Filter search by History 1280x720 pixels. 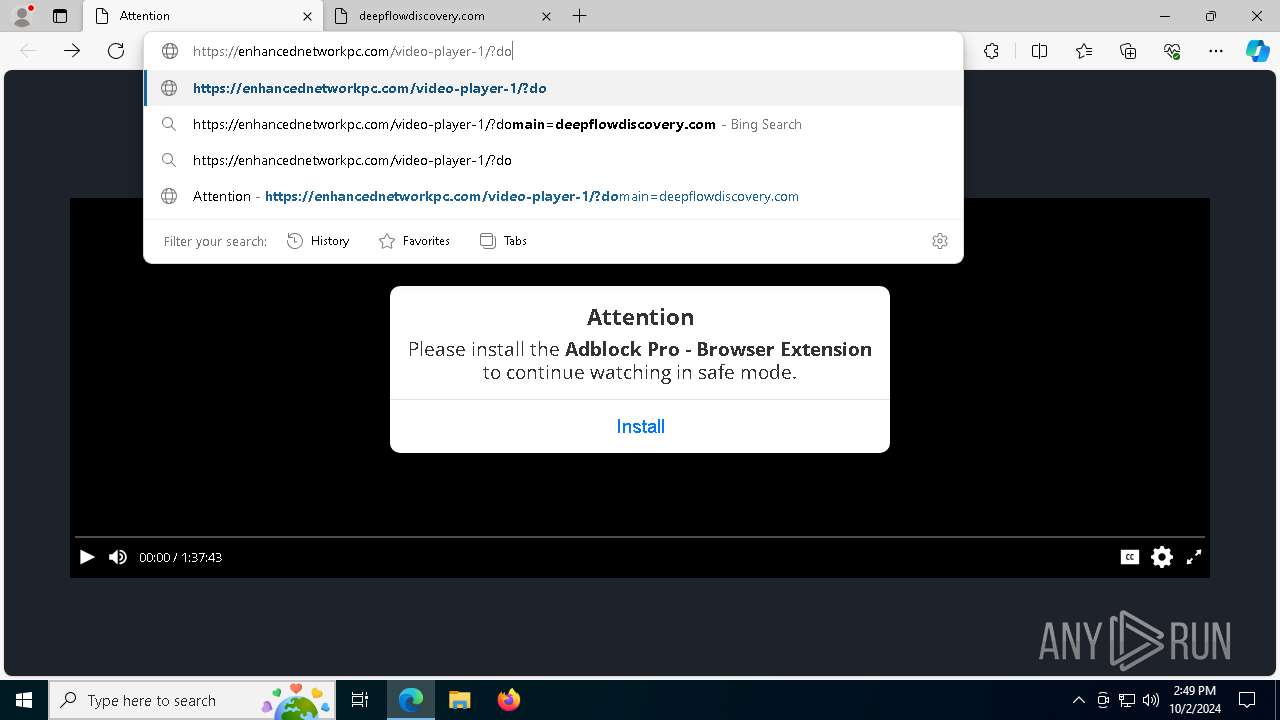tap(318, 241)
